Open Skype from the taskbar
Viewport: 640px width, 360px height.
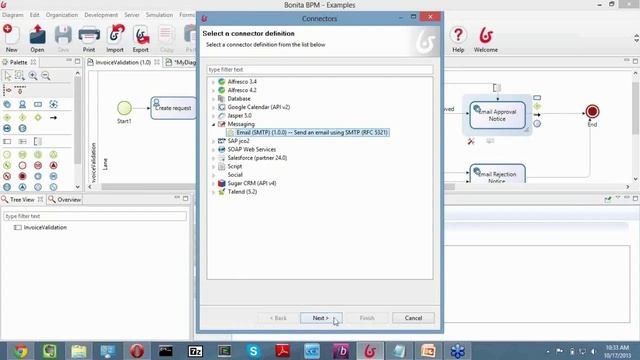coord(253,351)
